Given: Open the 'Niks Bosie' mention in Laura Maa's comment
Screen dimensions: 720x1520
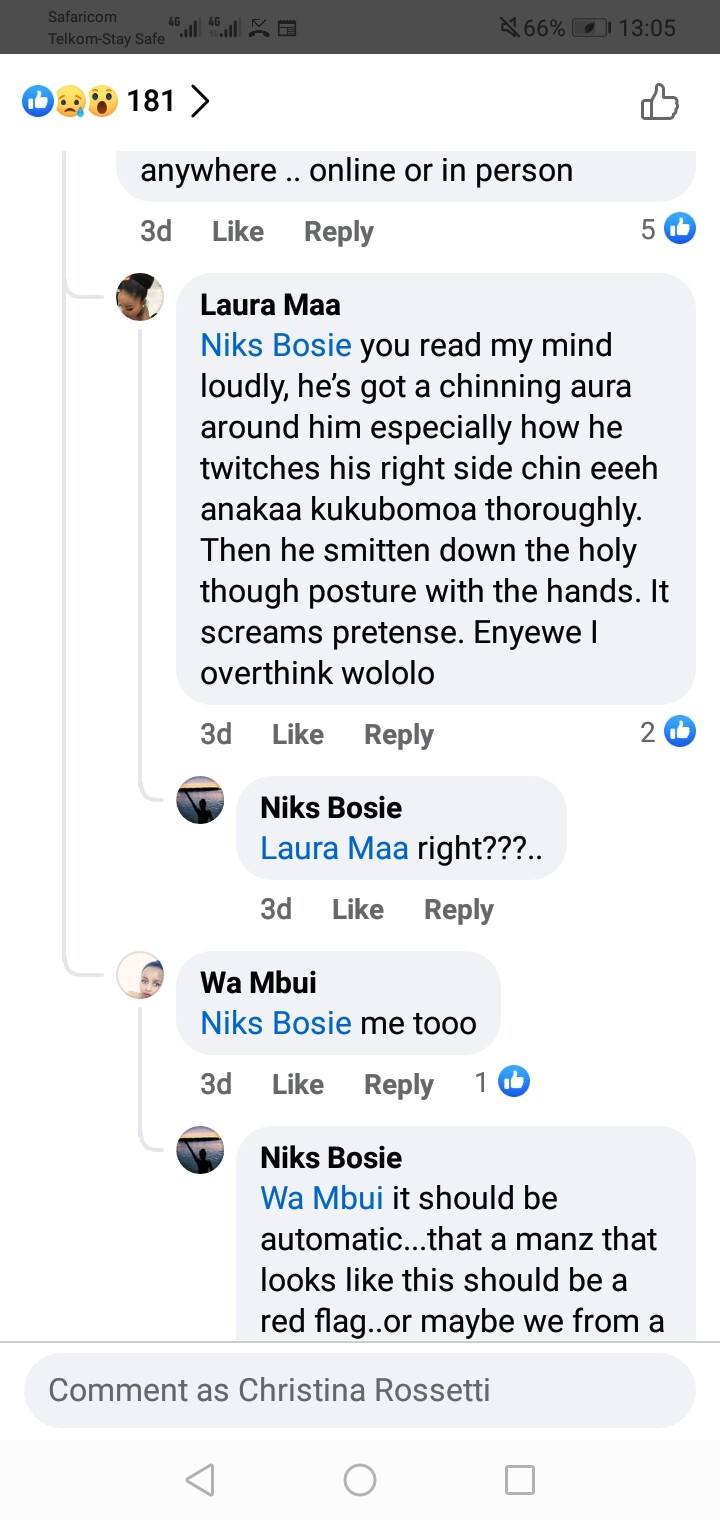Looking at the screenshot, I should pyautogui.click(x=276, y=345).
